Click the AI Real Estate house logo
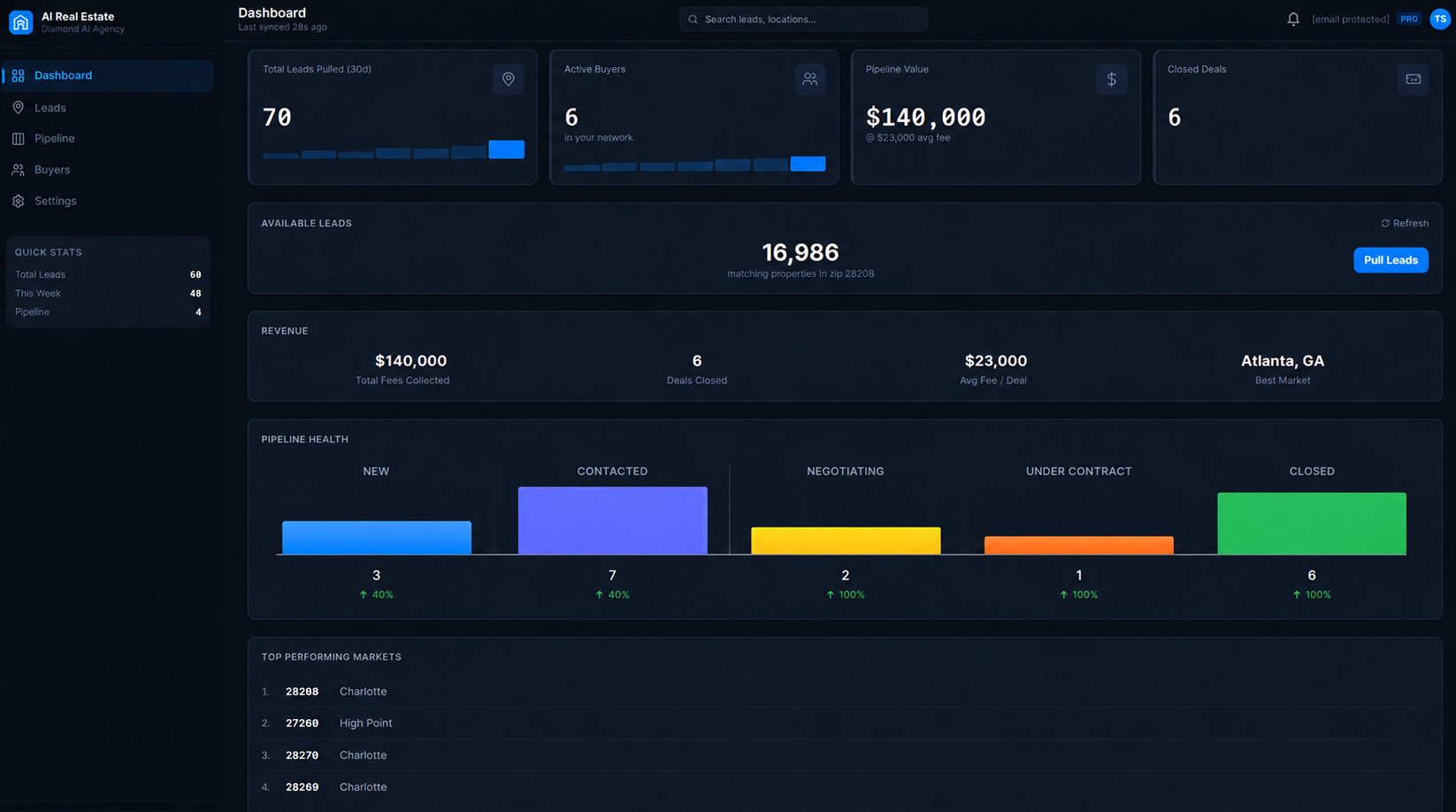 pyautogui.click(x=20, y=22)
